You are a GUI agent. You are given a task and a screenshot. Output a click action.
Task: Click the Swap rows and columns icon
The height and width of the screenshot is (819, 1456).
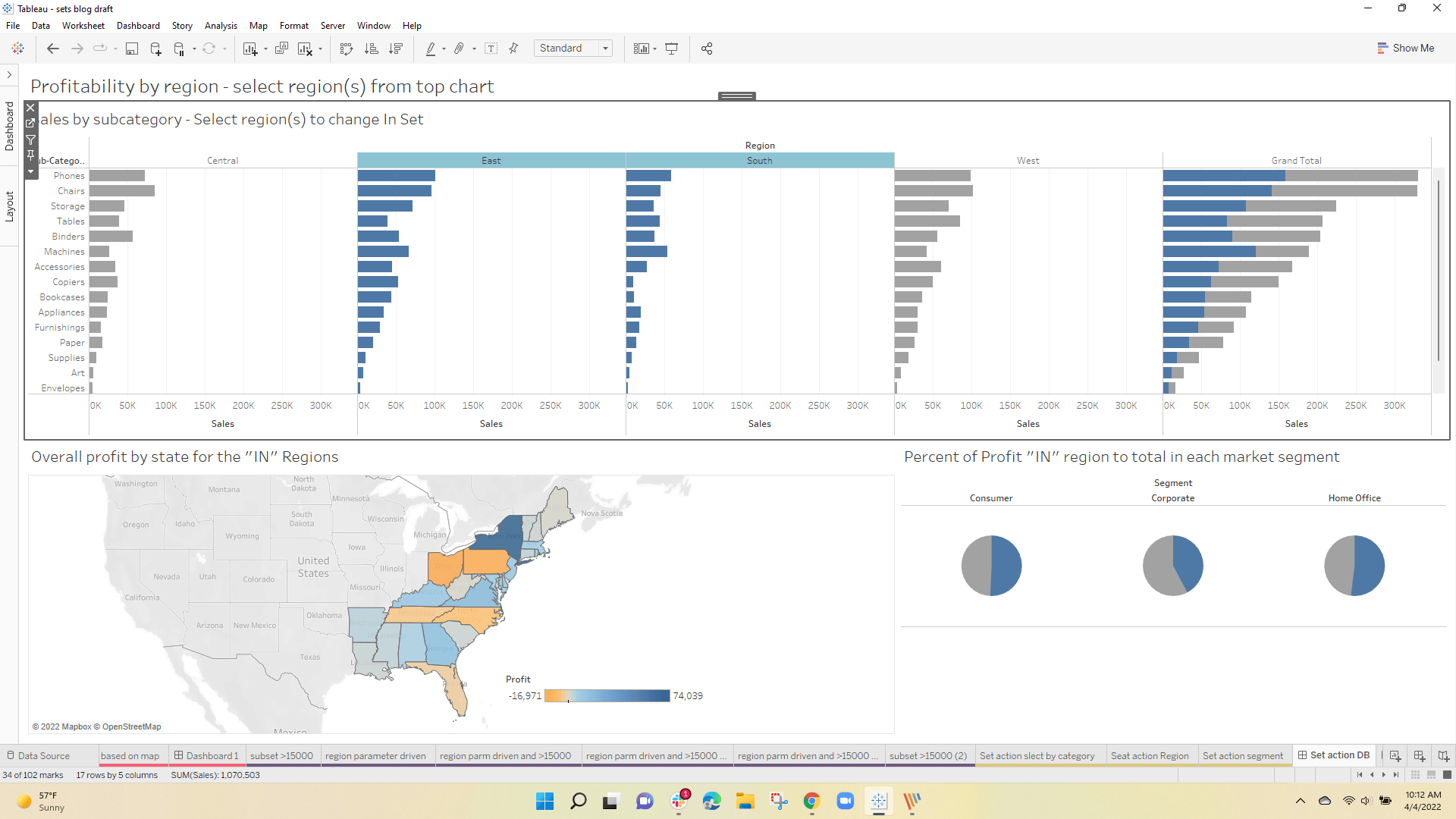347,49
